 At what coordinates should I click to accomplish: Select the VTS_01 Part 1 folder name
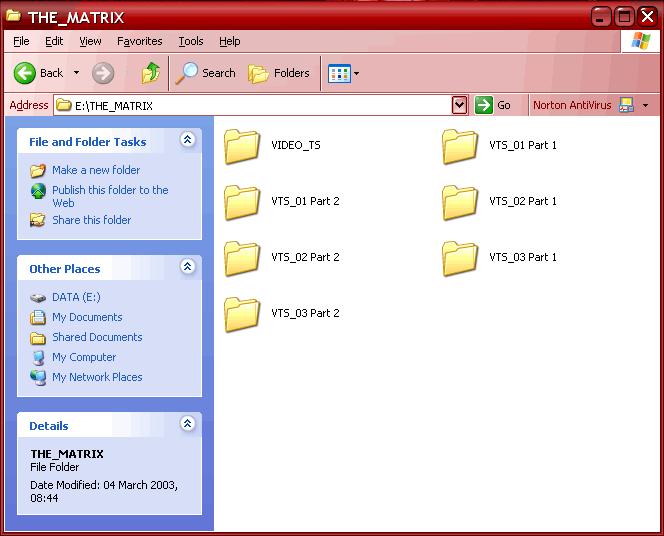(523, 145)
